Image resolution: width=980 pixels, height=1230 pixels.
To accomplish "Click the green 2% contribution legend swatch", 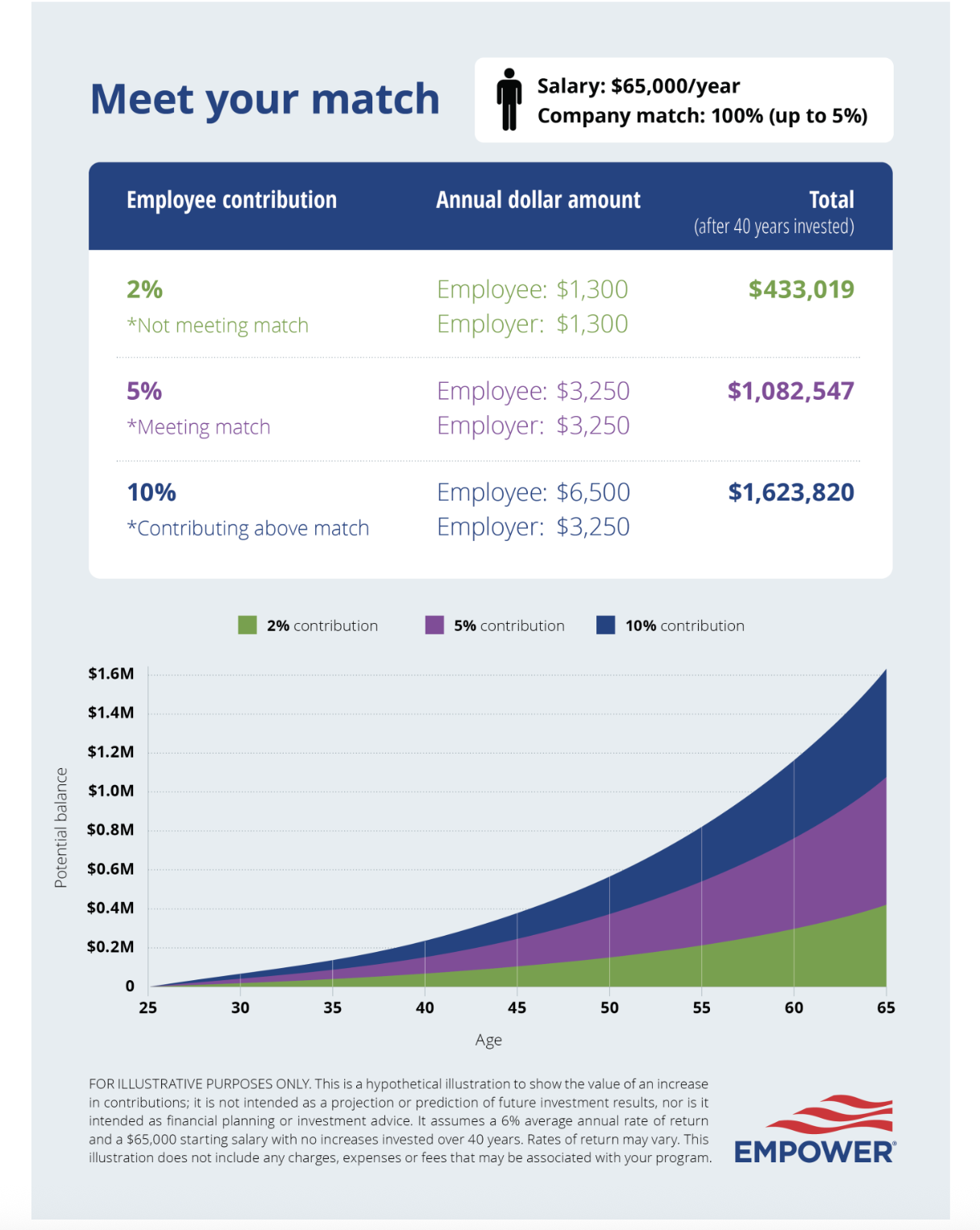I will 247,625.
